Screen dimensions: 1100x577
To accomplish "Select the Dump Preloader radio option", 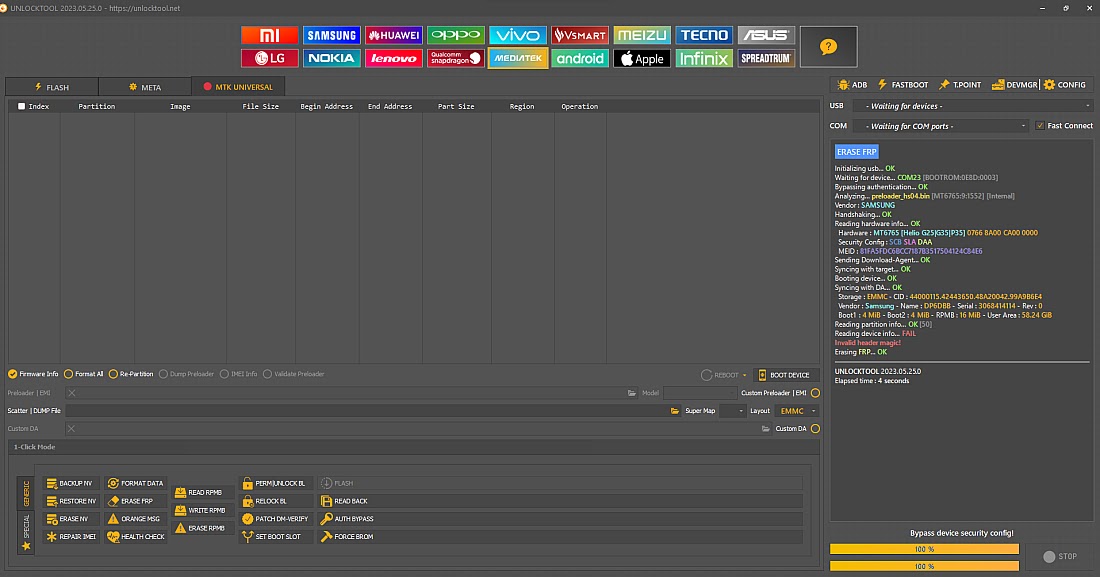I will pyautogui.click(x=163, y=374).
